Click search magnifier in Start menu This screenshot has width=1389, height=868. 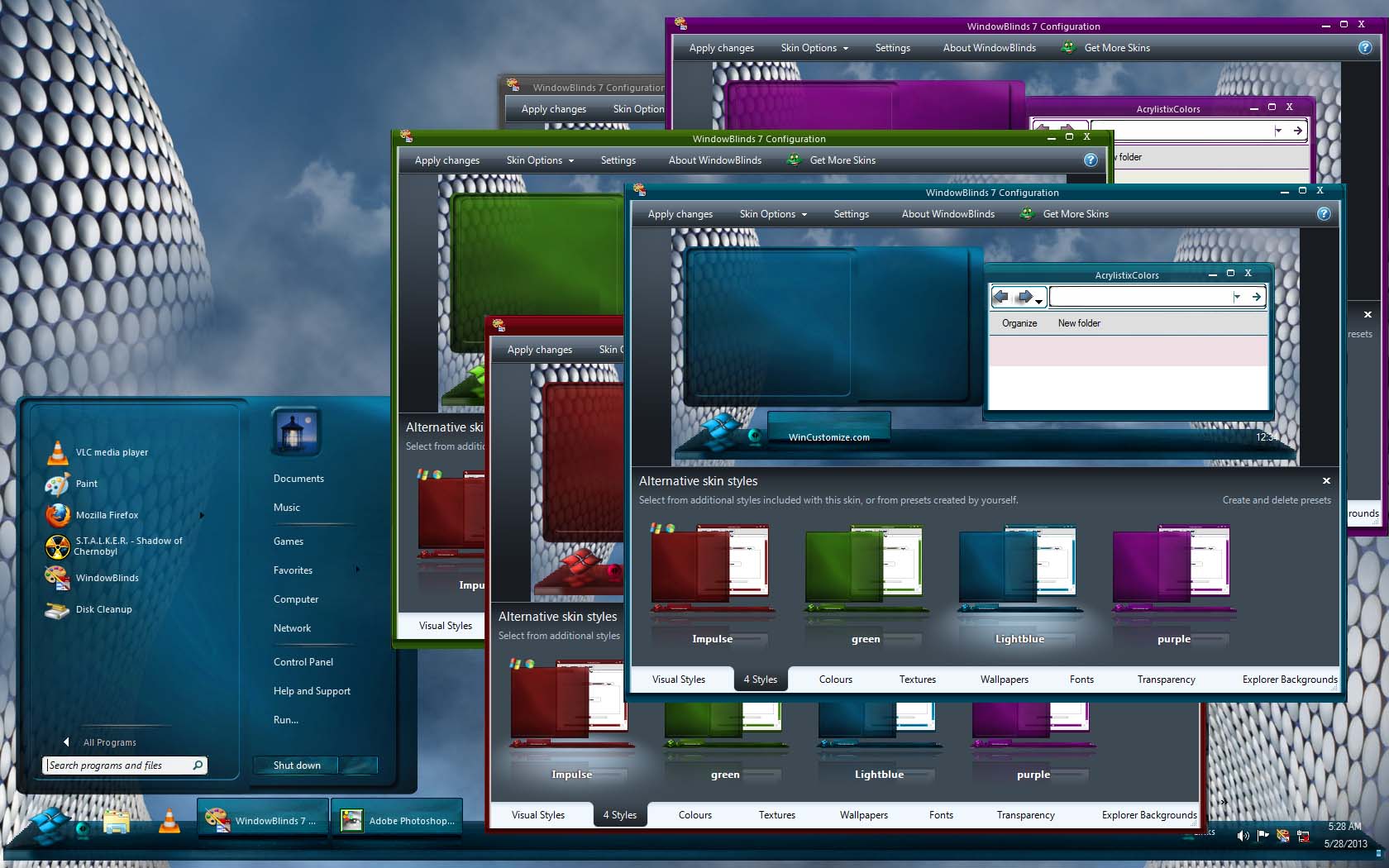pyautogui.click(x=198, y=765)
